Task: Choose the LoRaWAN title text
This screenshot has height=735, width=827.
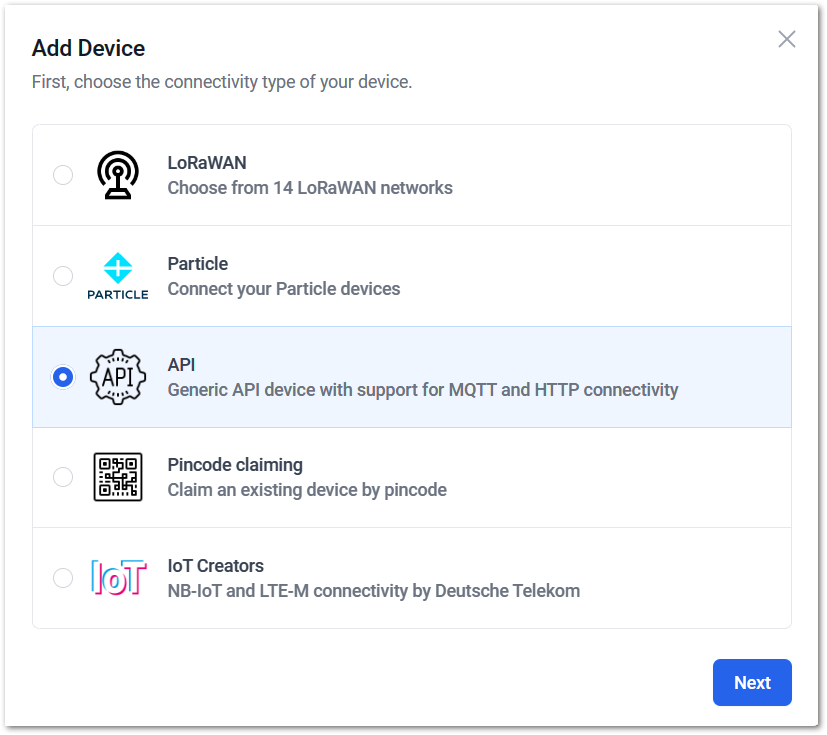Action: click(x=207, y=163)
